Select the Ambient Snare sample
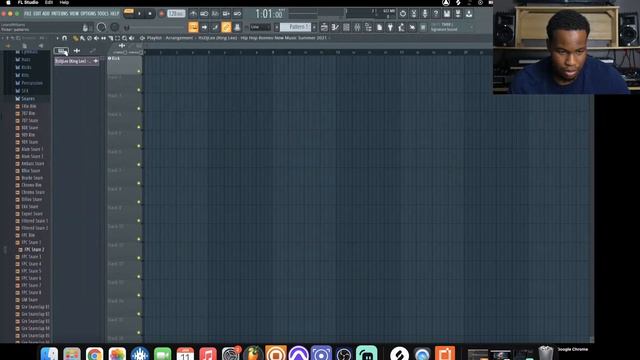Image resolution: width=640 pixels, height=360 pixels. coord(32,164)
